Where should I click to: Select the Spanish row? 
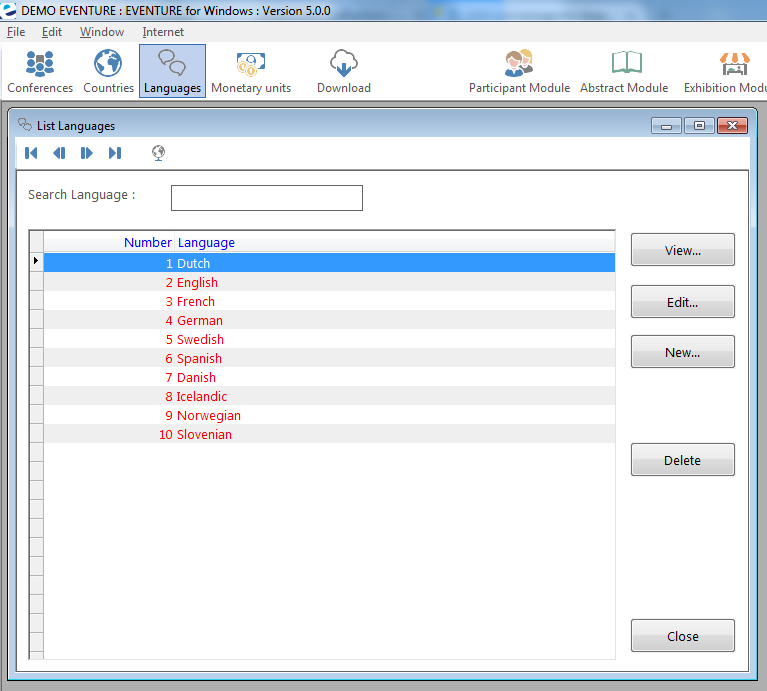pyautogui.click(x=329, y=358)
